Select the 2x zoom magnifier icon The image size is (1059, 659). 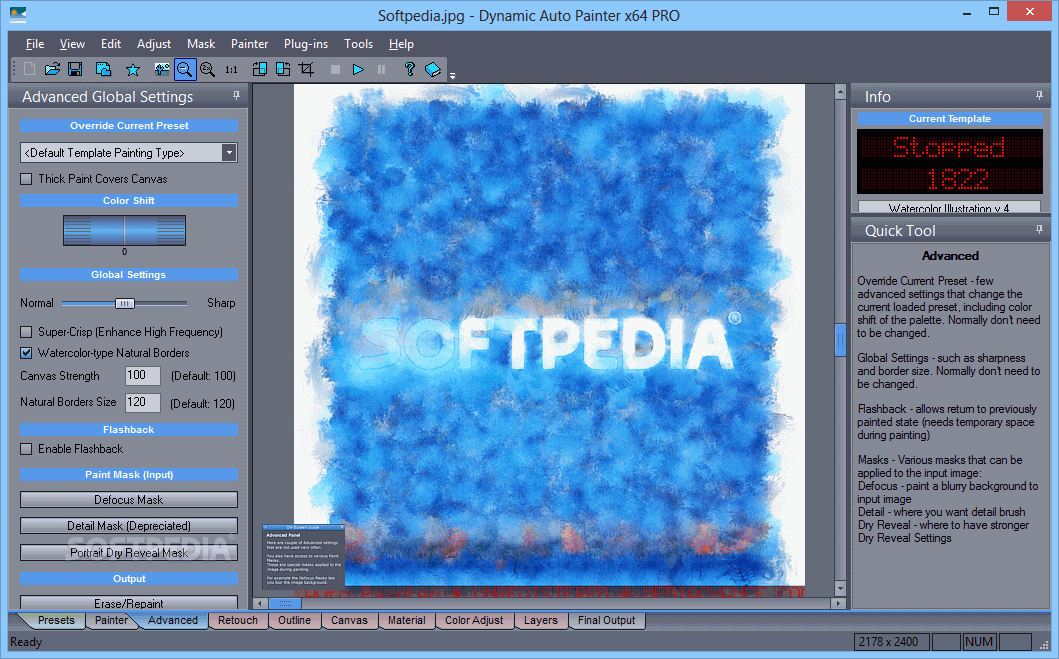(207, 69)
